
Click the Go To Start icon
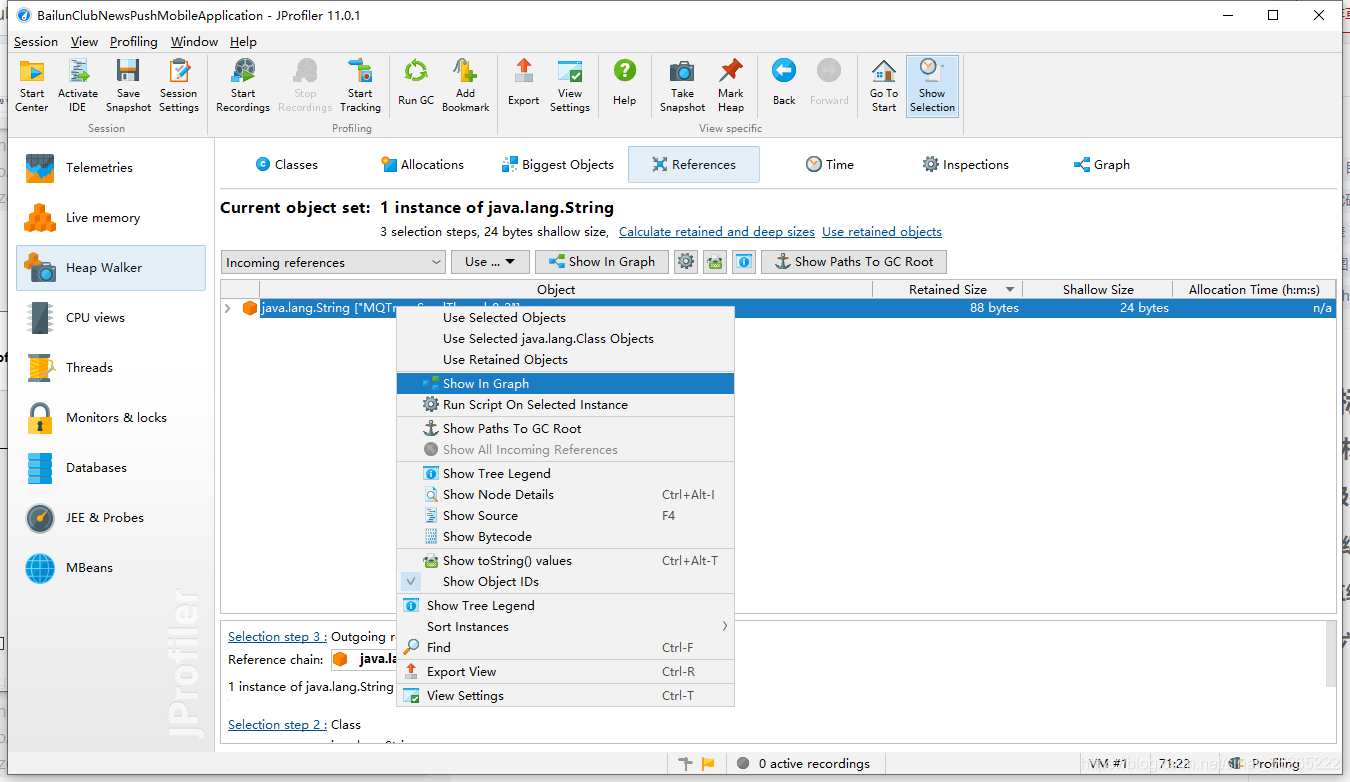(884, 85)
